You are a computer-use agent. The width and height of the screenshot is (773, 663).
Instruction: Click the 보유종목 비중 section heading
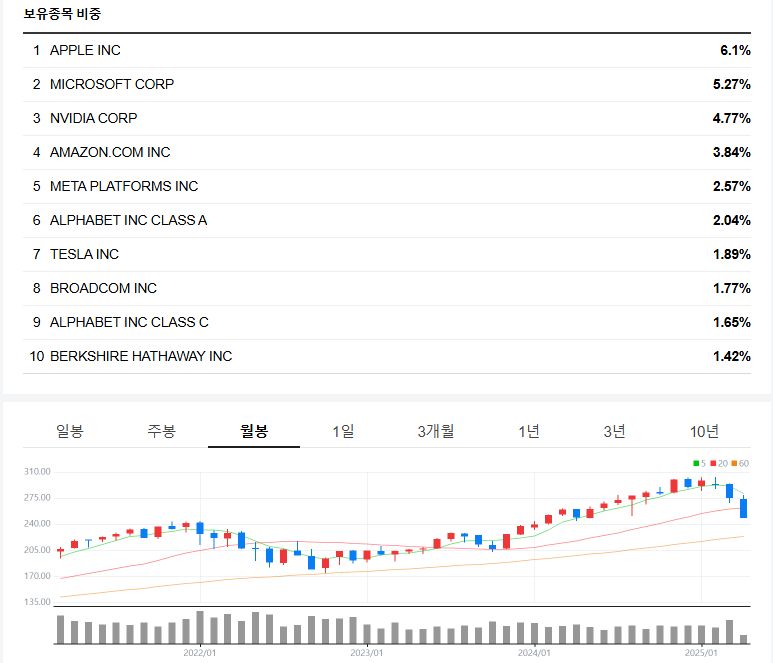click(62, 14)
